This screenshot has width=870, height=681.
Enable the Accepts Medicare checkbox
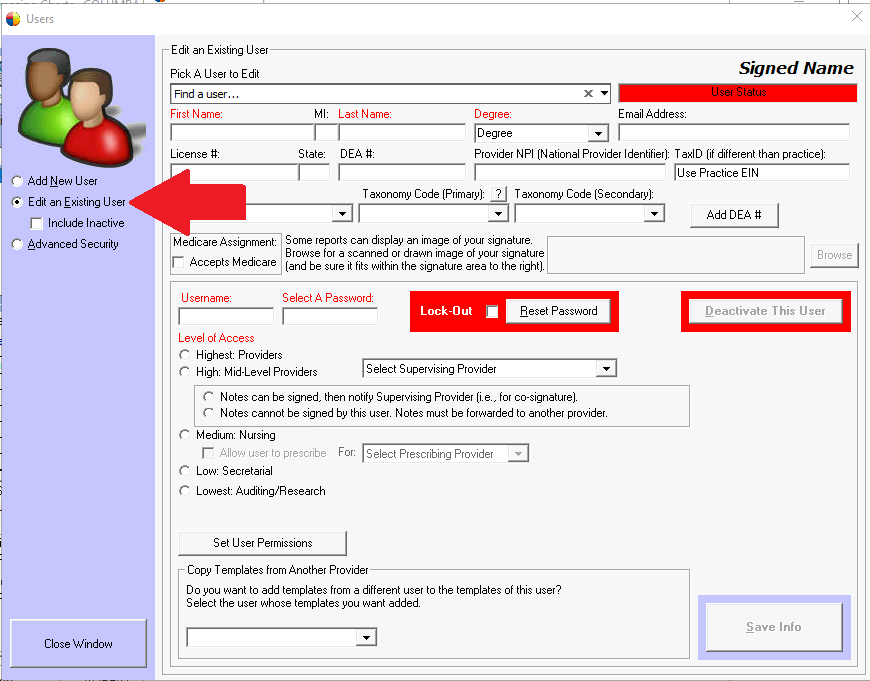[179, 262]
